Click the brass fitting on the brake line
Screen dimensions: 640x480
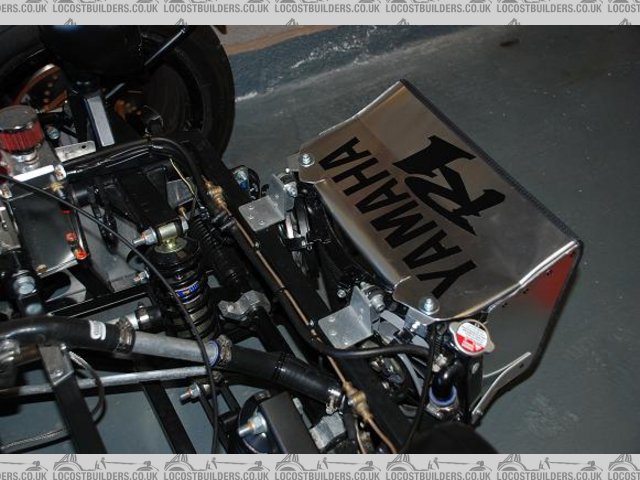(x=215, y=195)
